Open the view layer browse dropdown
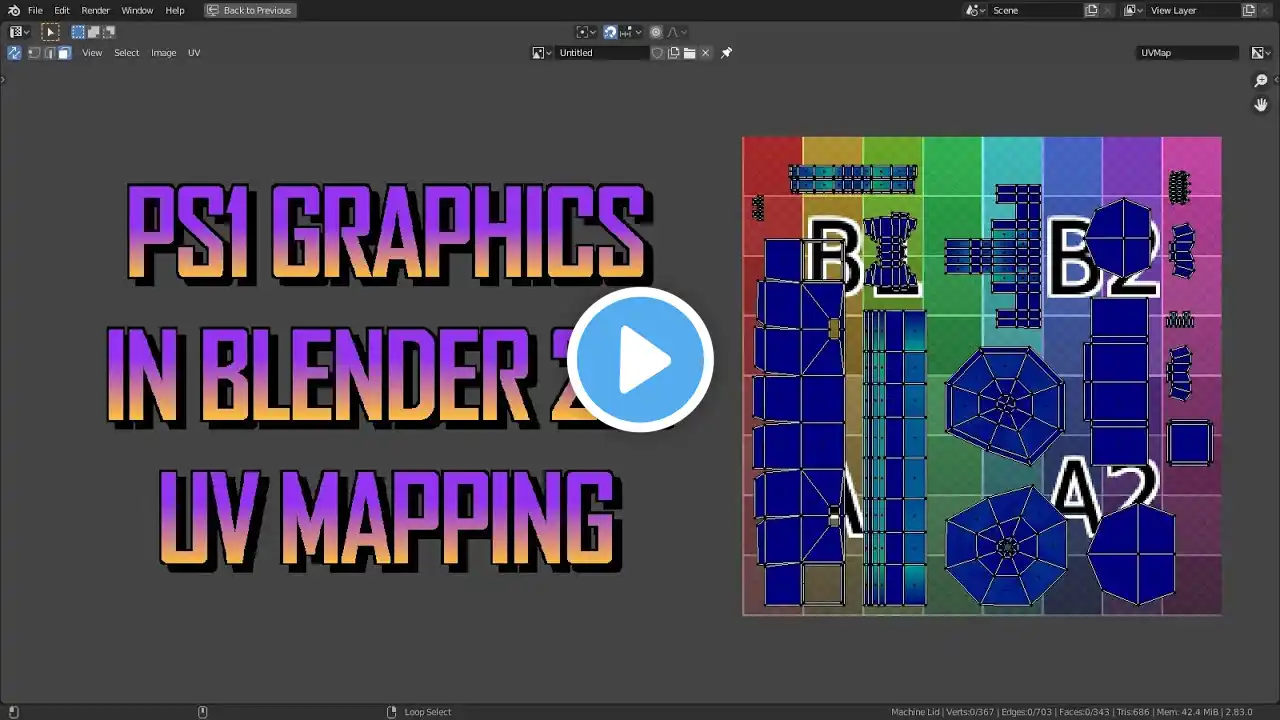Screen dimensions: 1280x720 coord(1134,10)
